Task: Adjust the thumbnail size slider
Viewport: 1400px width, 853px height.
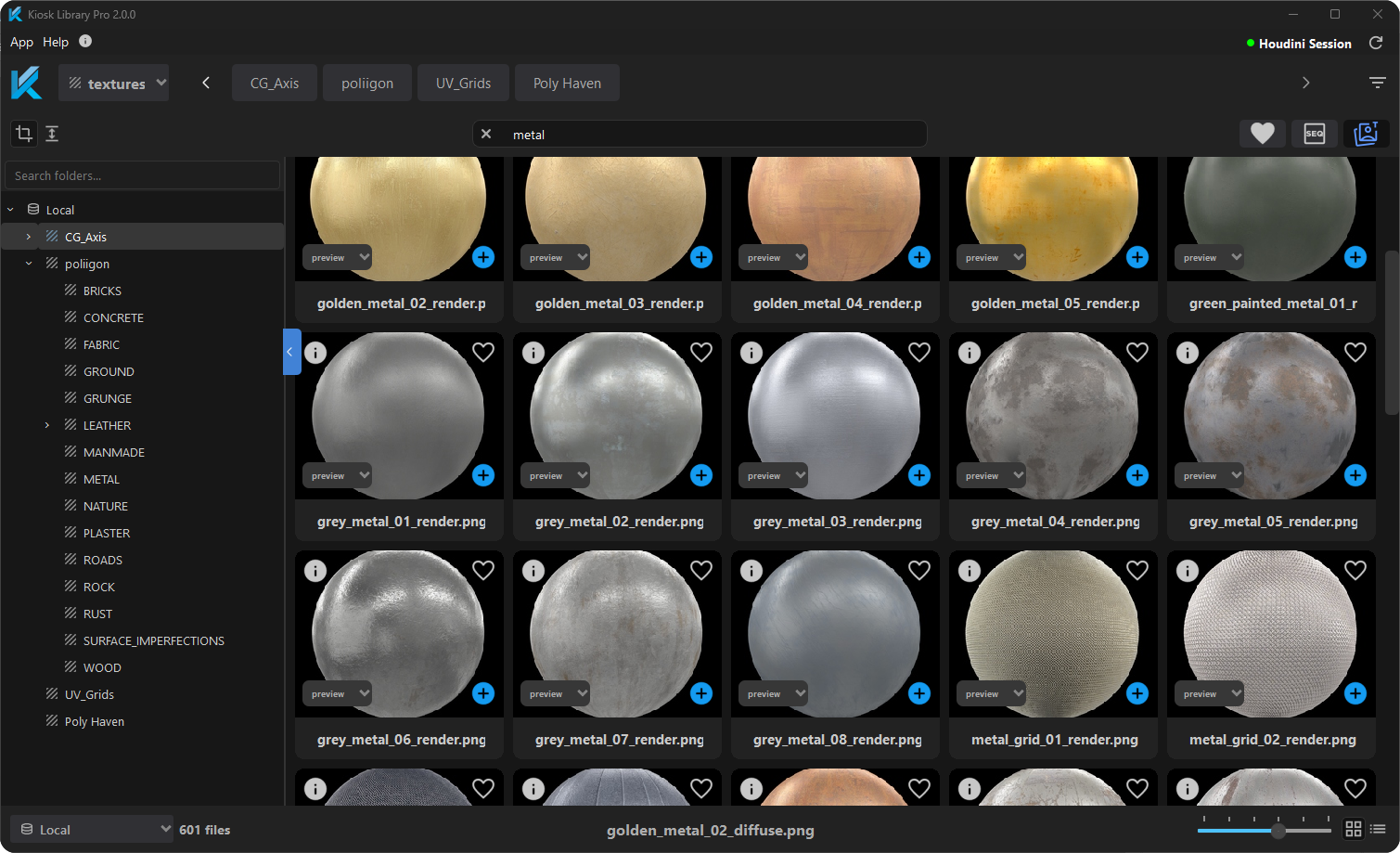Action: pyautogui.click(x=1278, y=830)
